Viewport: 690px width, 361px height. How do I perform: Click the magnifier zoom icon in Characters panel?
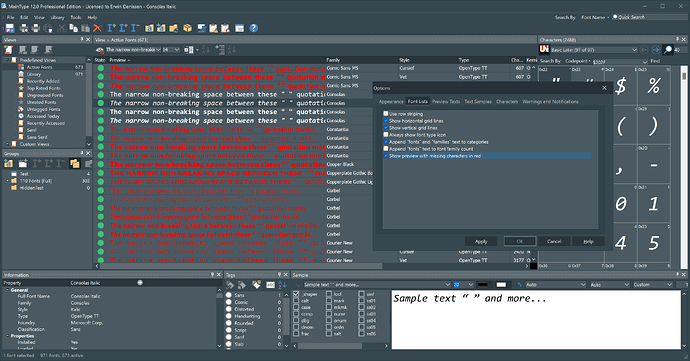668,50
